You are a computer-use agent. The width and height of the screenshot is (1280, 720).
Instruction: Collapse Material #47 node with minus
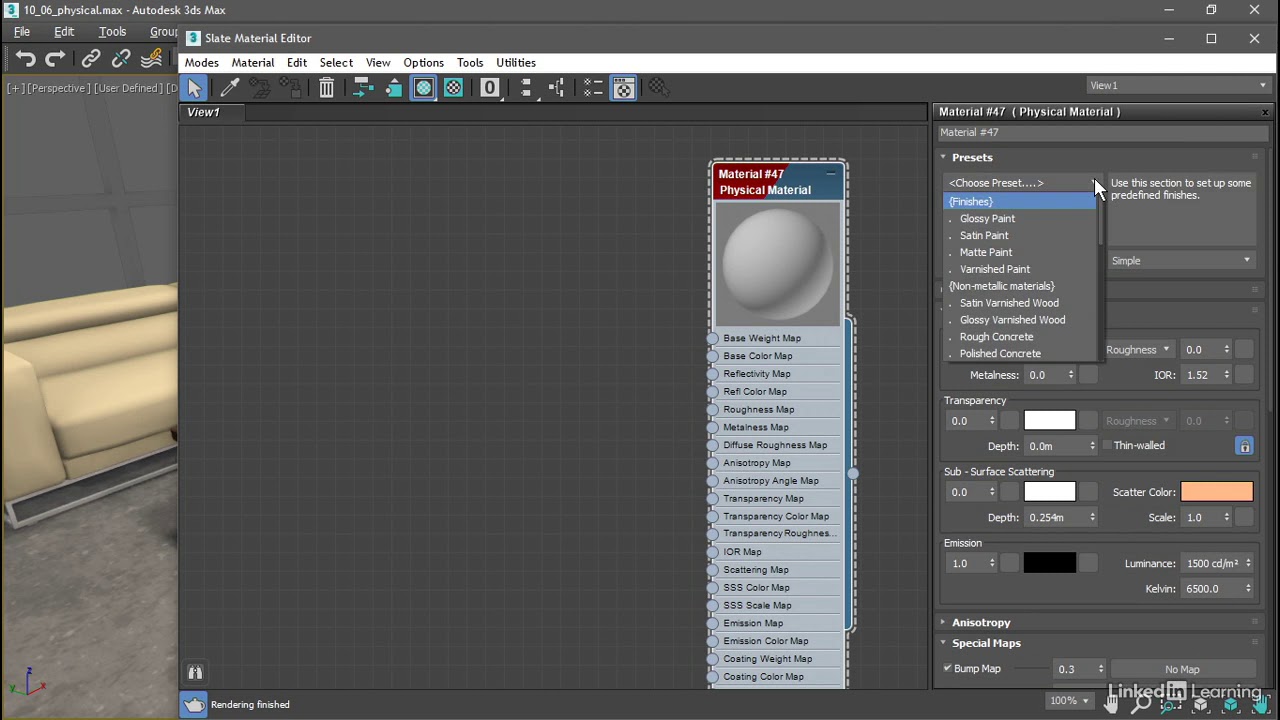830,174
